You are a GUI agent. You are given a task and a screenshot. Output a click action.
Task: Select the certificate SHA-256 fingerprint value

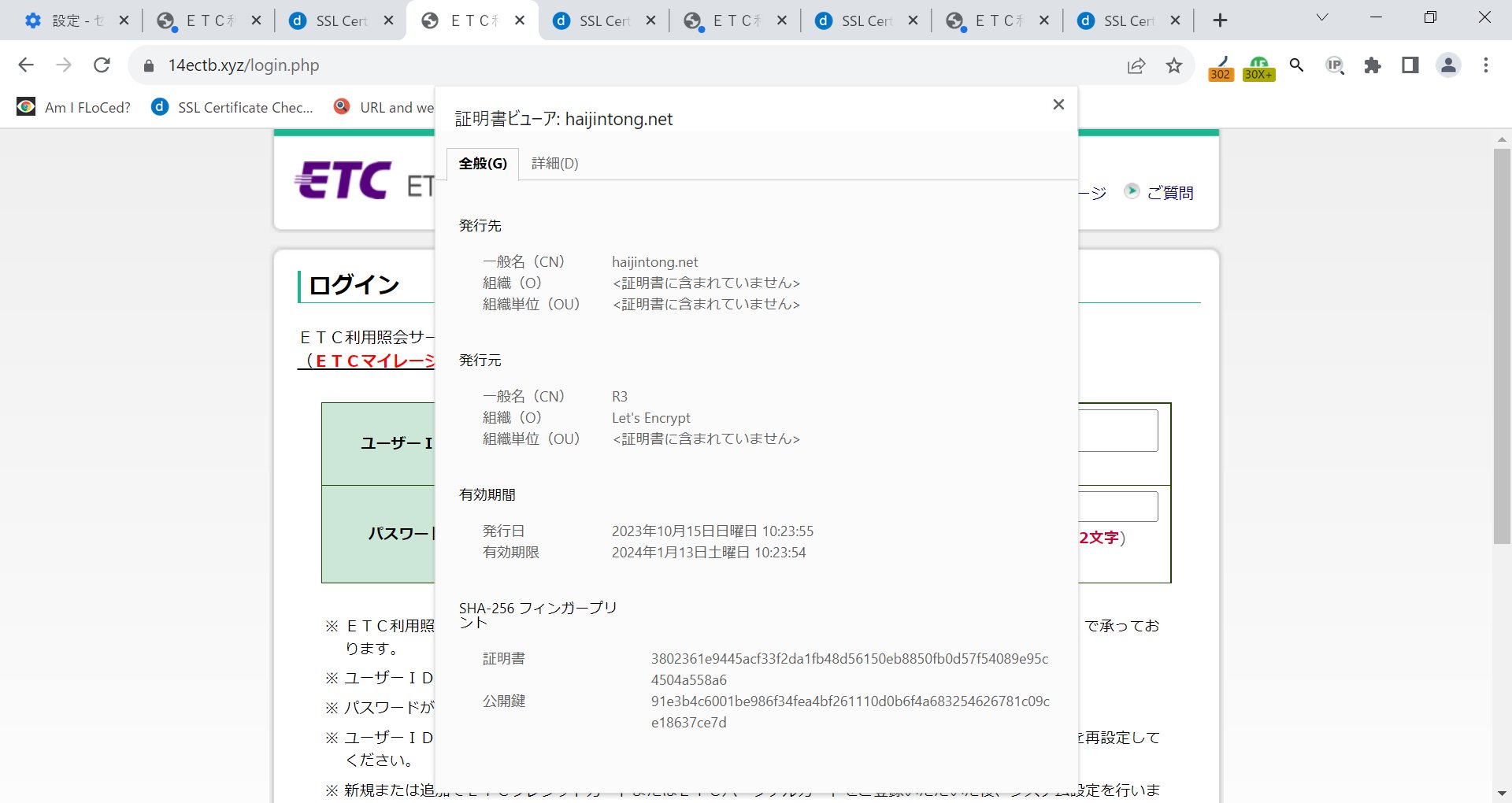(850, 669)
